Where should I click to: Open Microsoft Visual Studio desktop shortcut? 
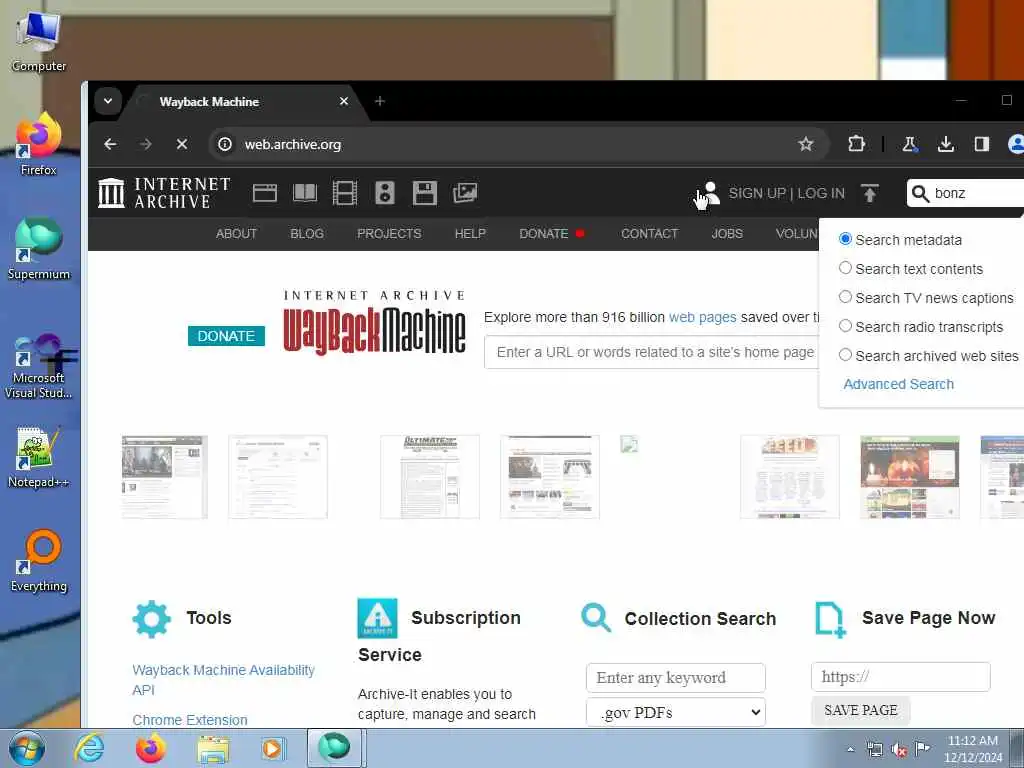pos(39,366)
